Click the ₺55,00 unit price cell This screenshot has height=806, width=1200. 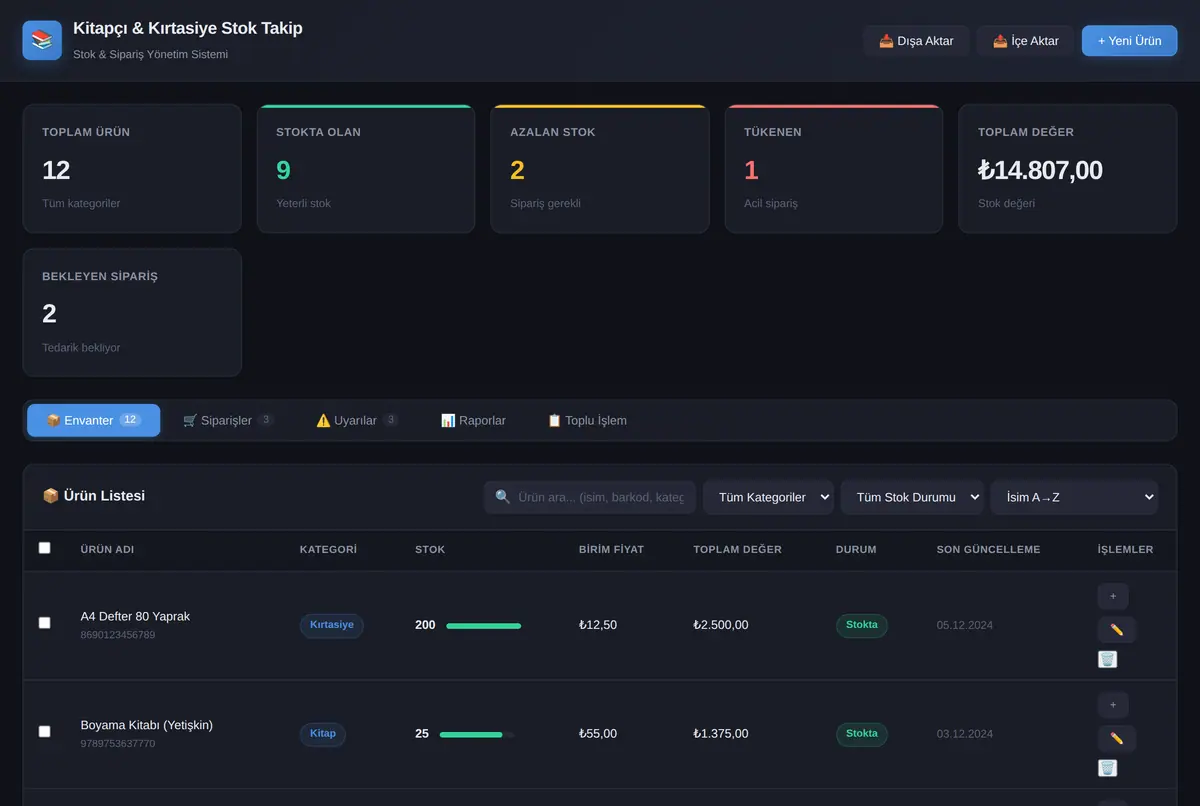[598, 734]
